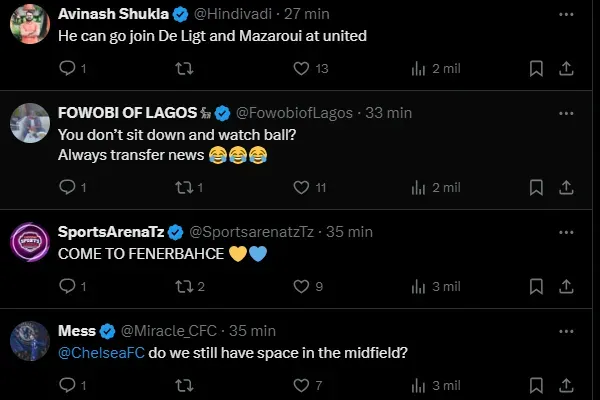Share Avinash Shukla's tweet

(566, 69)
